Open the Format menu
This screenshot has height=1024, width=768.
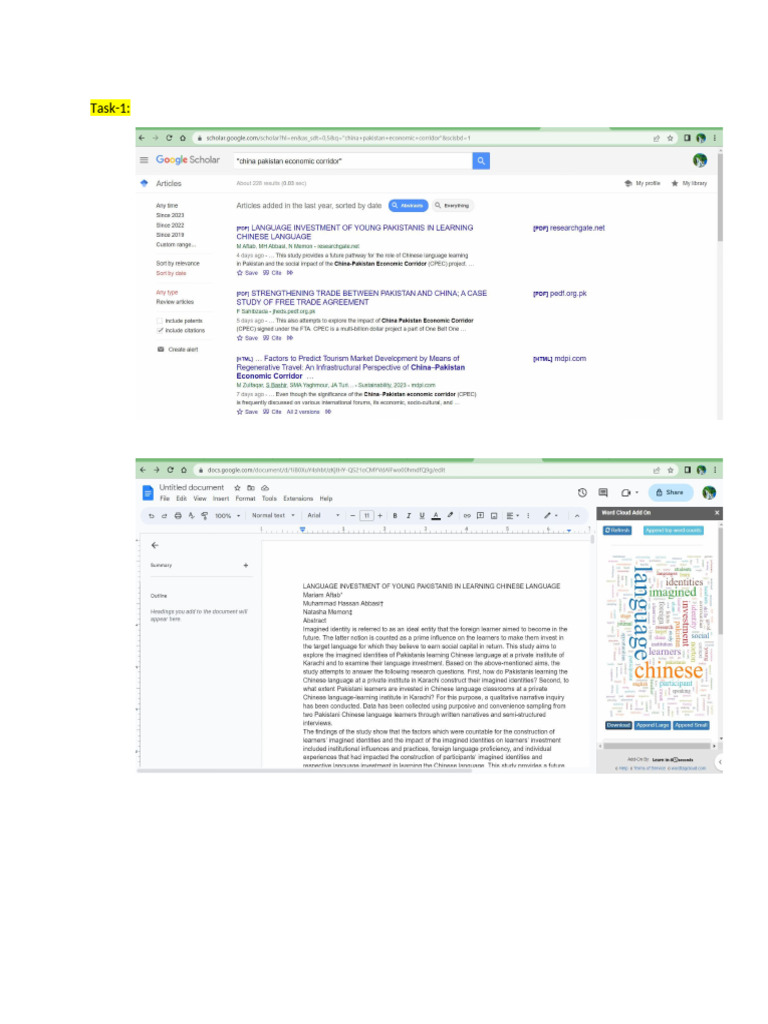pos(246,498)
